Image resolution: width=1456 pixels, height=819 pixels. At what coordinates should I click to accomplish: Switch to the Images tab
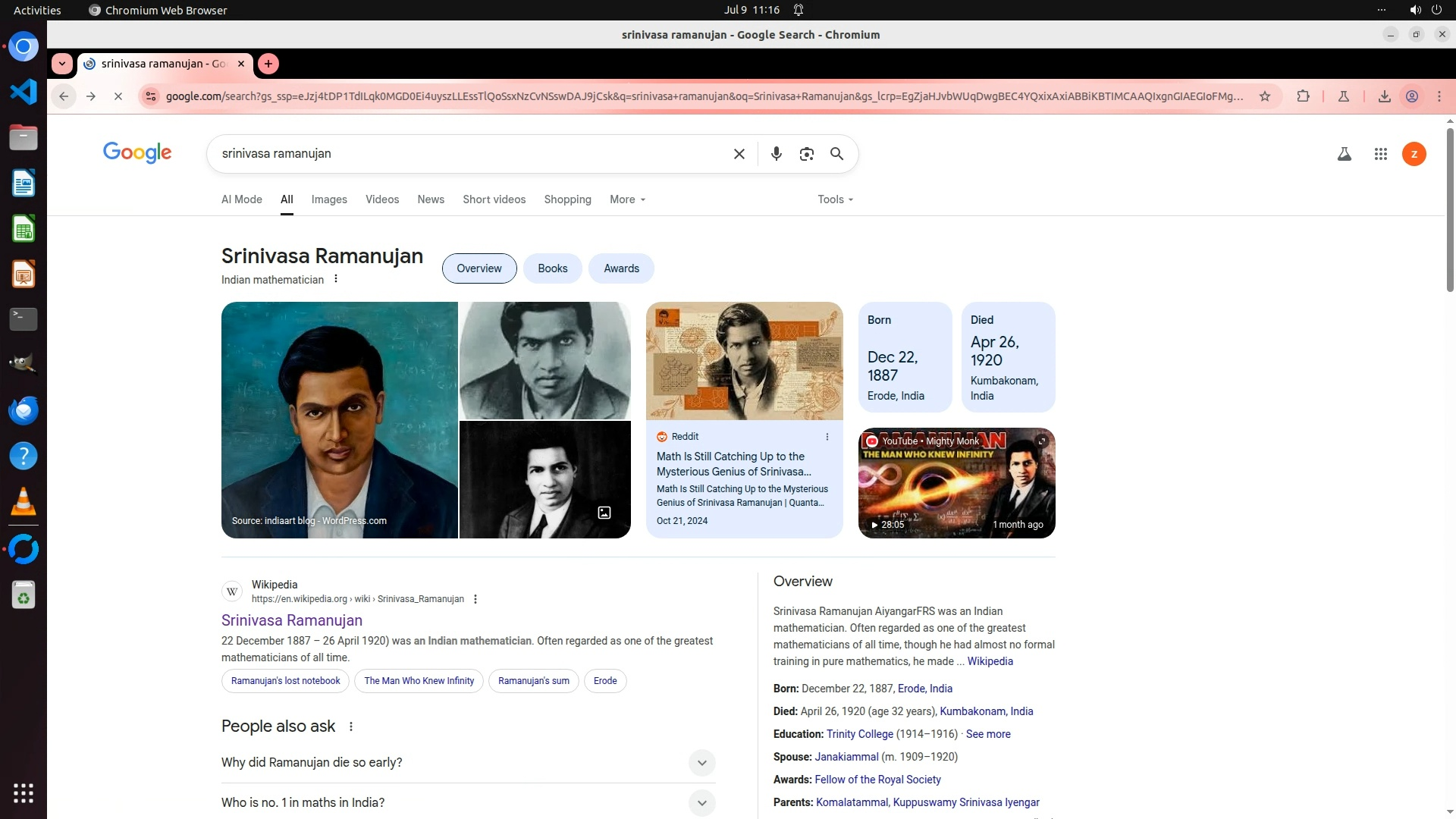(x=329, y=199)
